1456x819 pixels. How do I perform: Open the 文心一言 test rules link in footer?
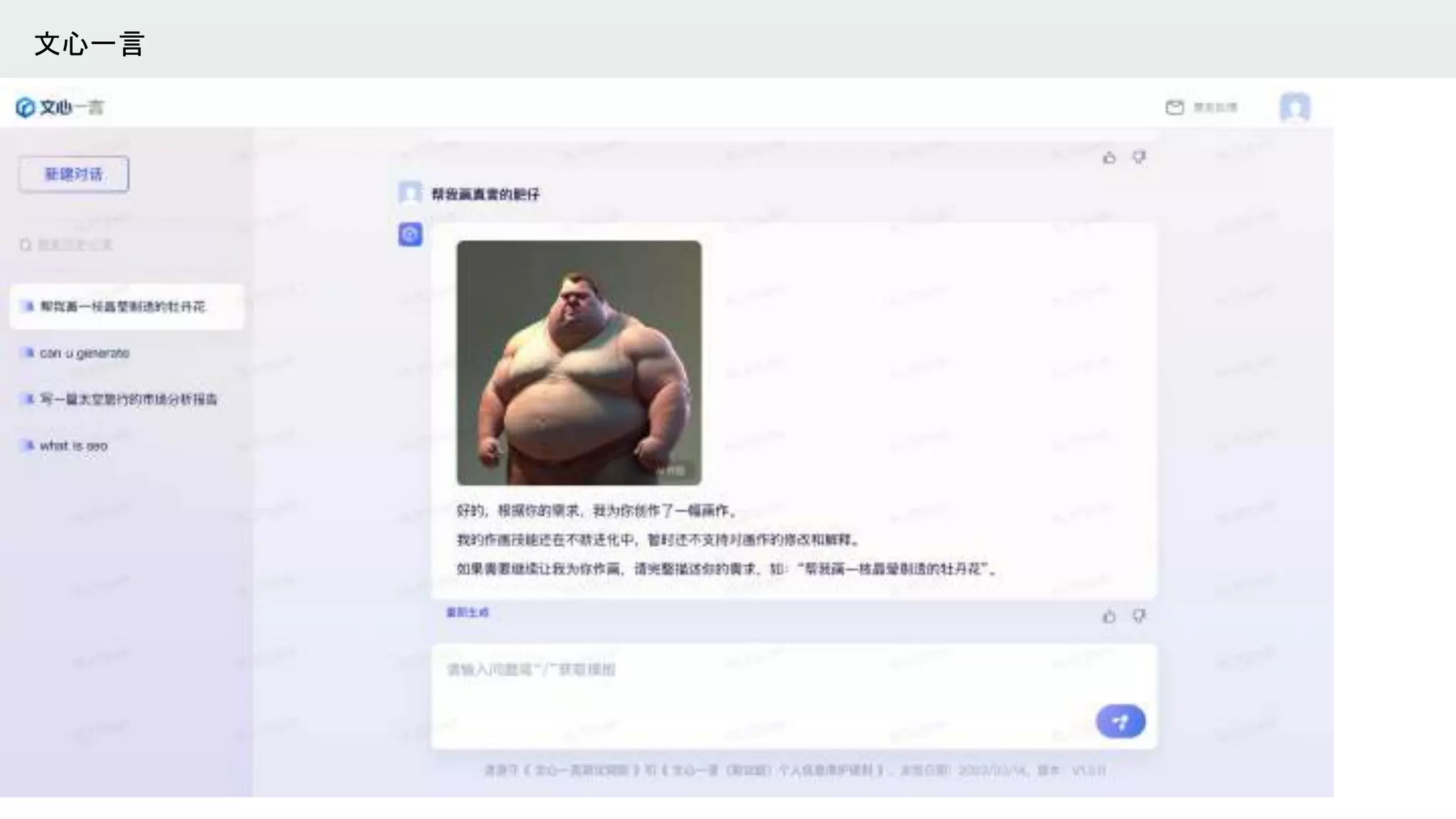pyautogui.click(x=580, y=770)
